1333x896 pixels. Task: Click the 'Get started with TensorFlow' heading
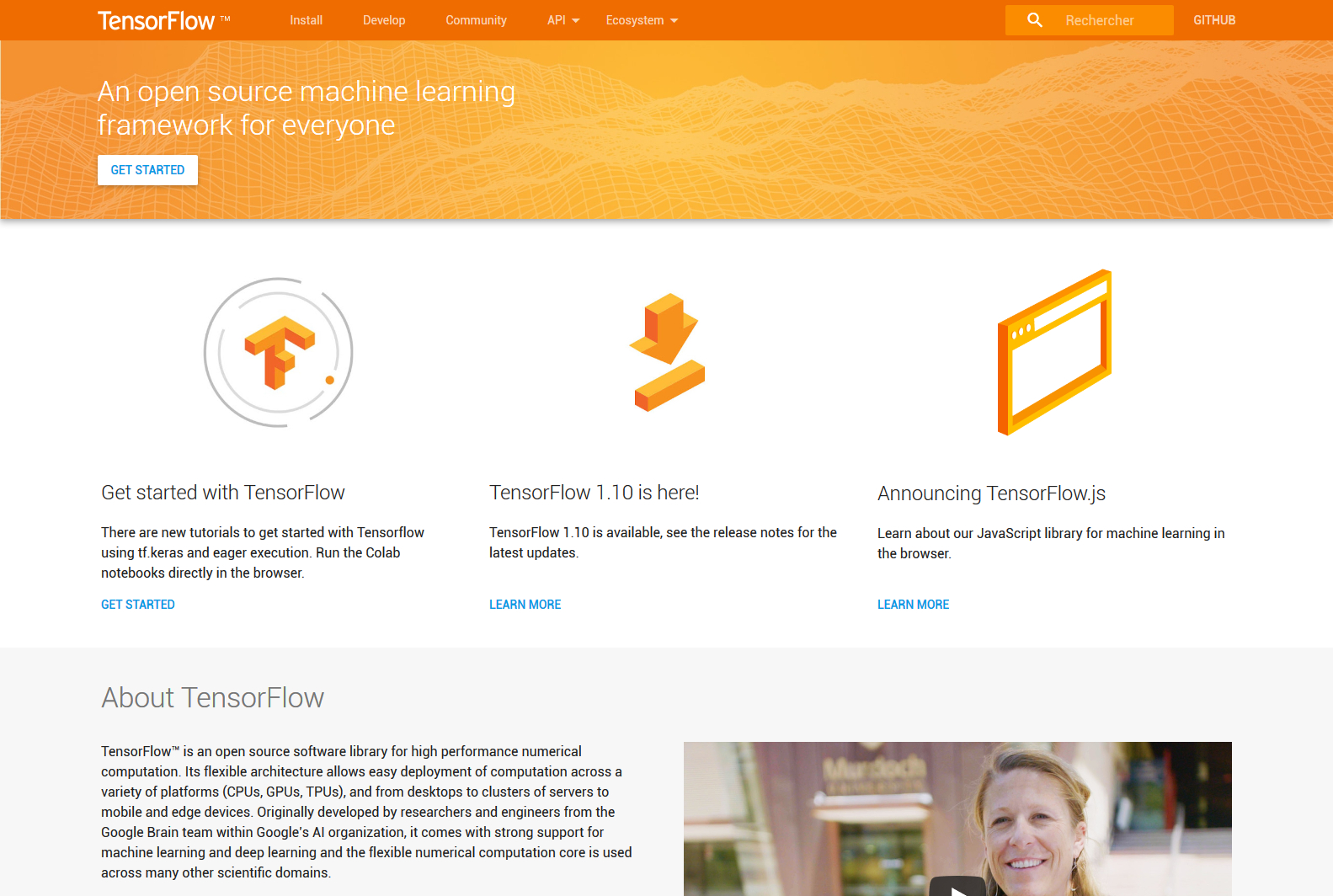click(223, 493)
